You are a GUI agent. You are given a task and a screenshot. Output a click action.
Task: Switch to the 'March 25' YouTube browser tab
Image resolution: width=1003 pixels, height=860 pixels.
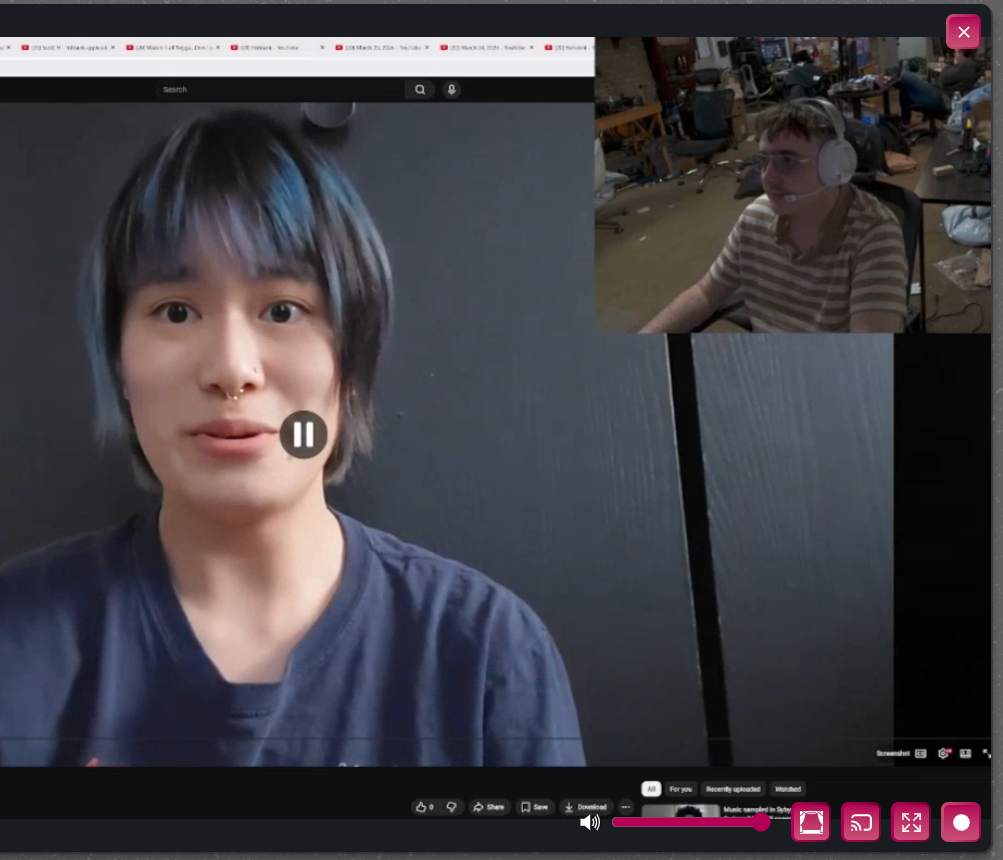click(383, 47)
